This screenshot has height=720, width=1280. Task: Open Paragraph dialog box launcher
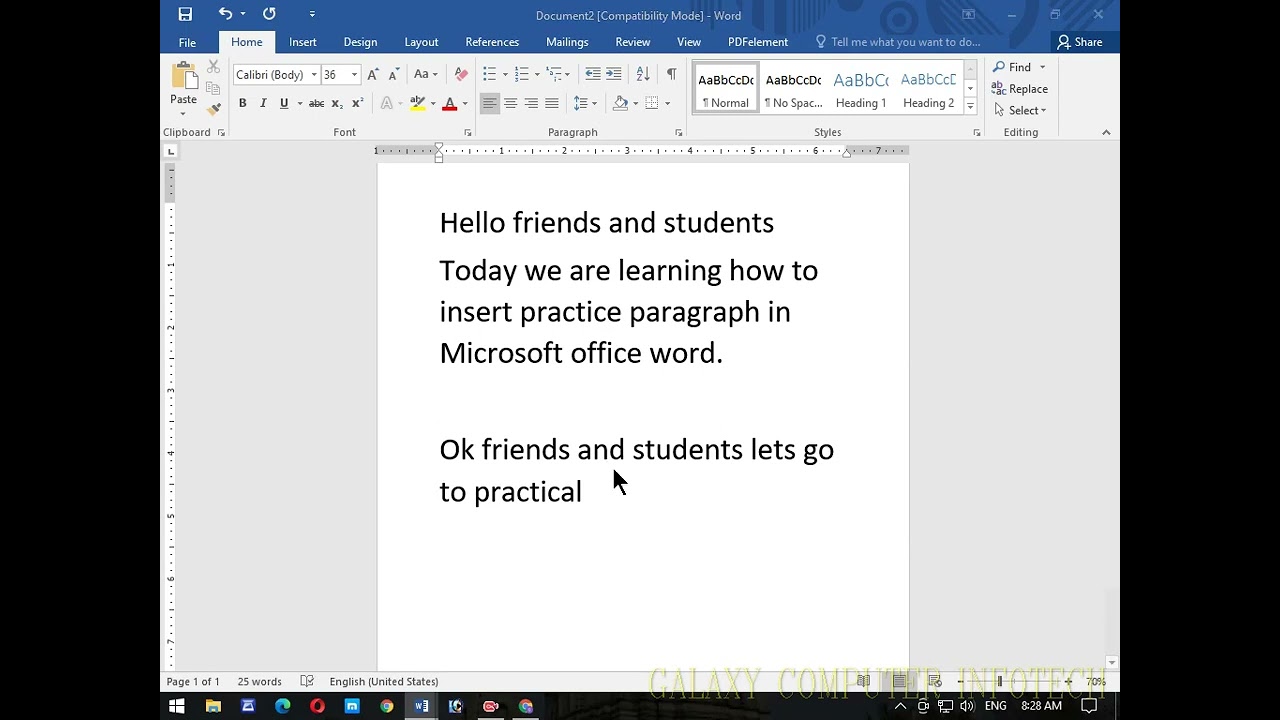coord(679,133)
